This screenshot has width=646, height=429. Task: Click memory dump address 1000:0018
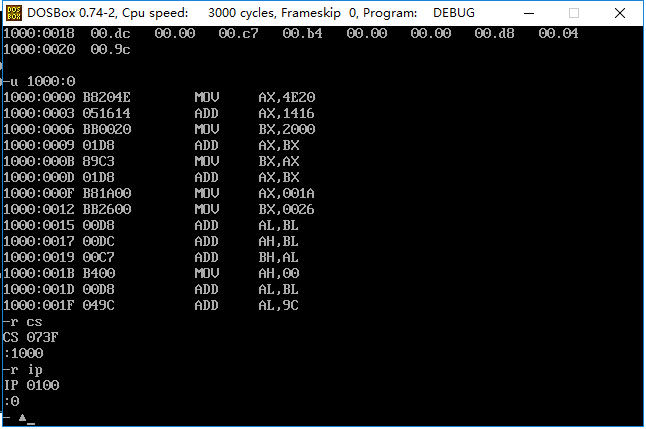click(39, 33)
